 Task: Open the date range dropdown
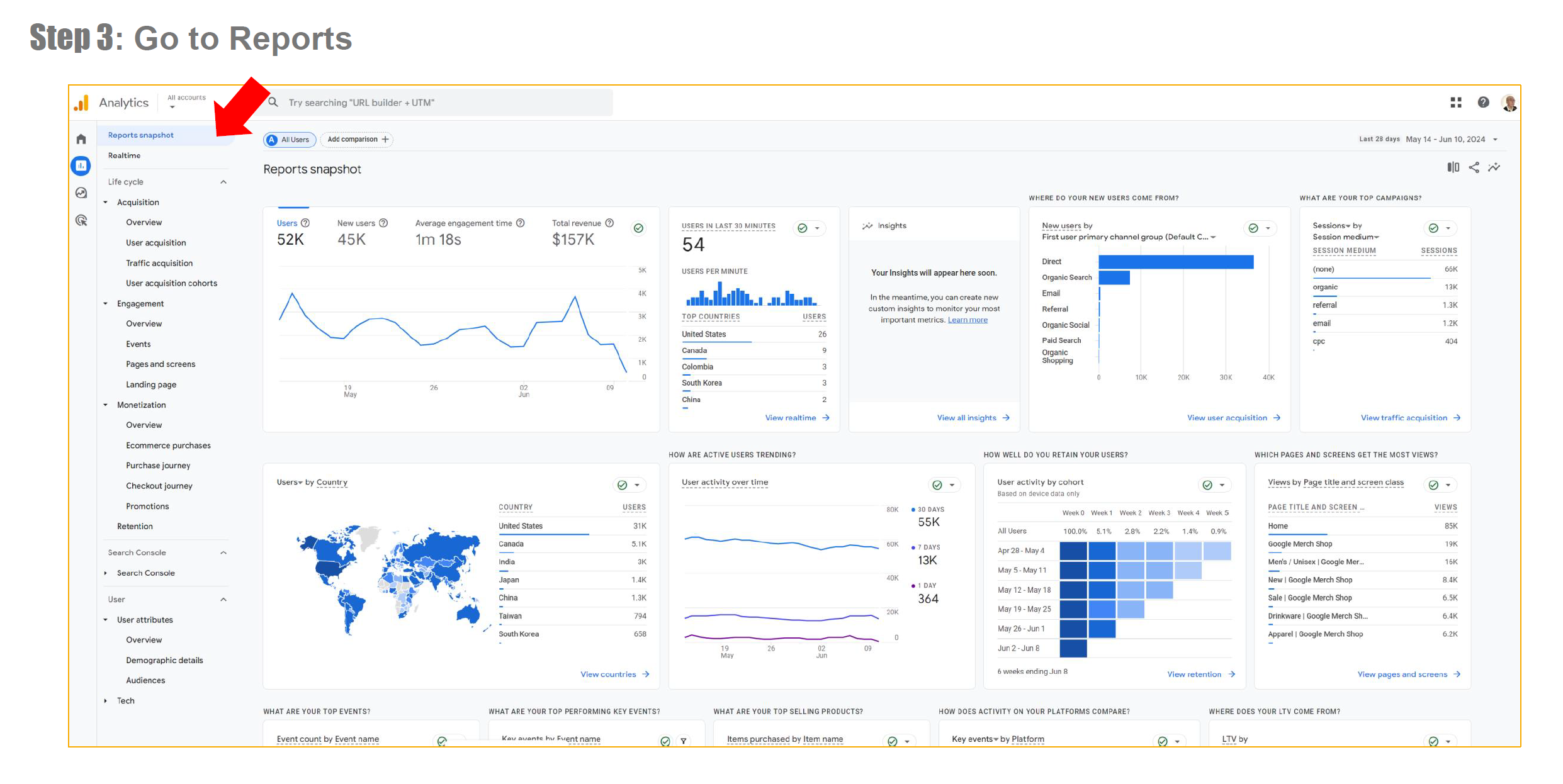pyautogui.click(x=1494, y=140)
